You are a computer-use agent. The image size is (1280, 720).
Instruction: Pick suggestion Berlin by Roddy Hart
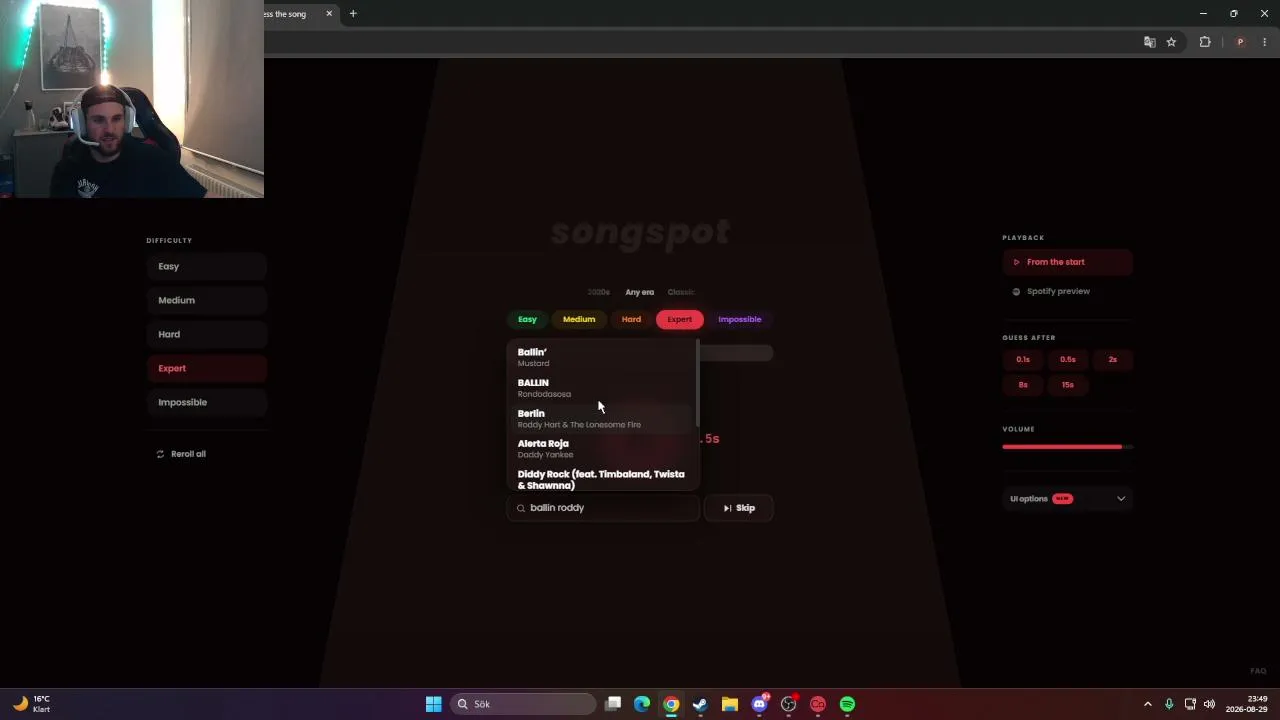point(602,419)
